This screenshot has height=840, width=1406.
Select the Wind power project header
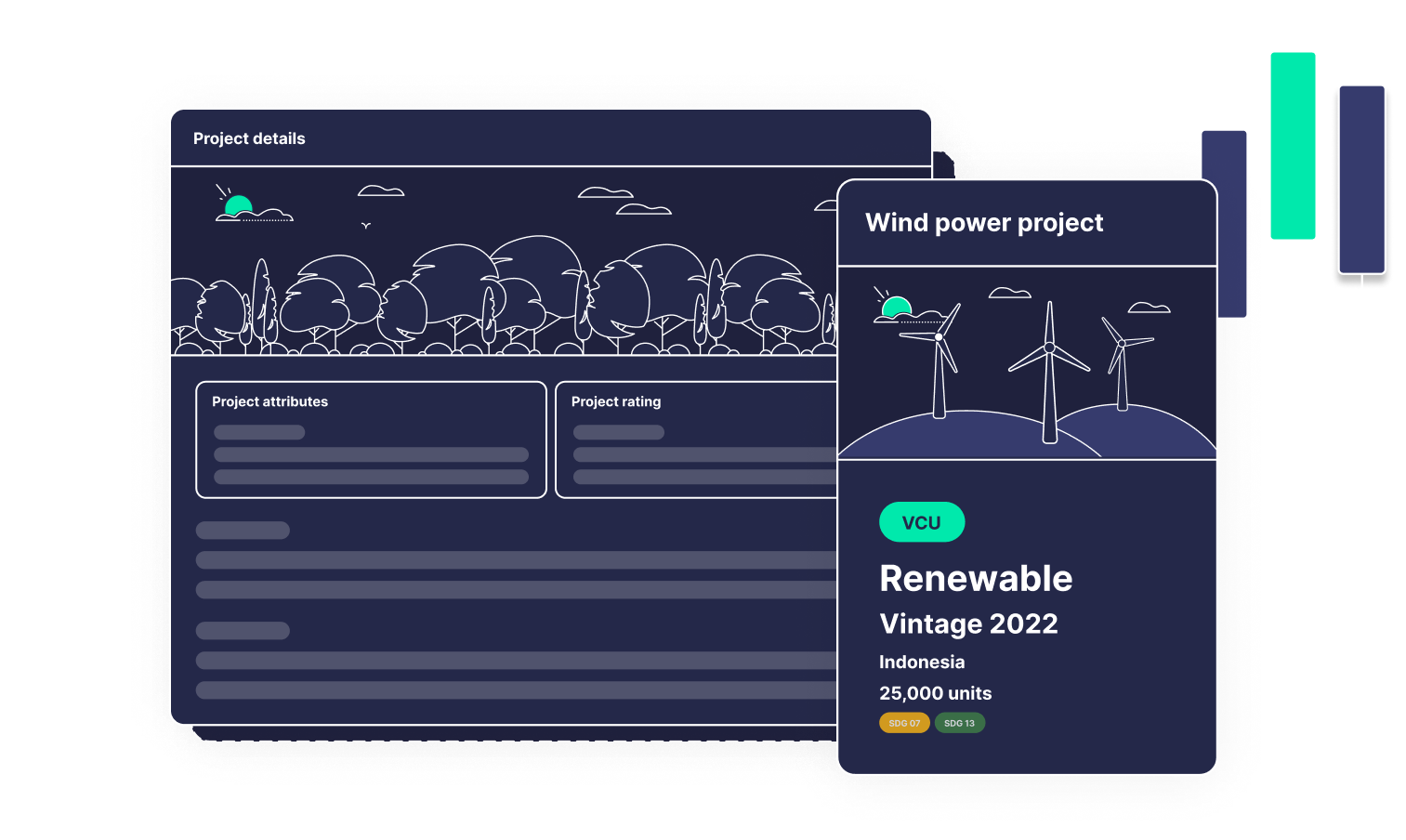984,222
